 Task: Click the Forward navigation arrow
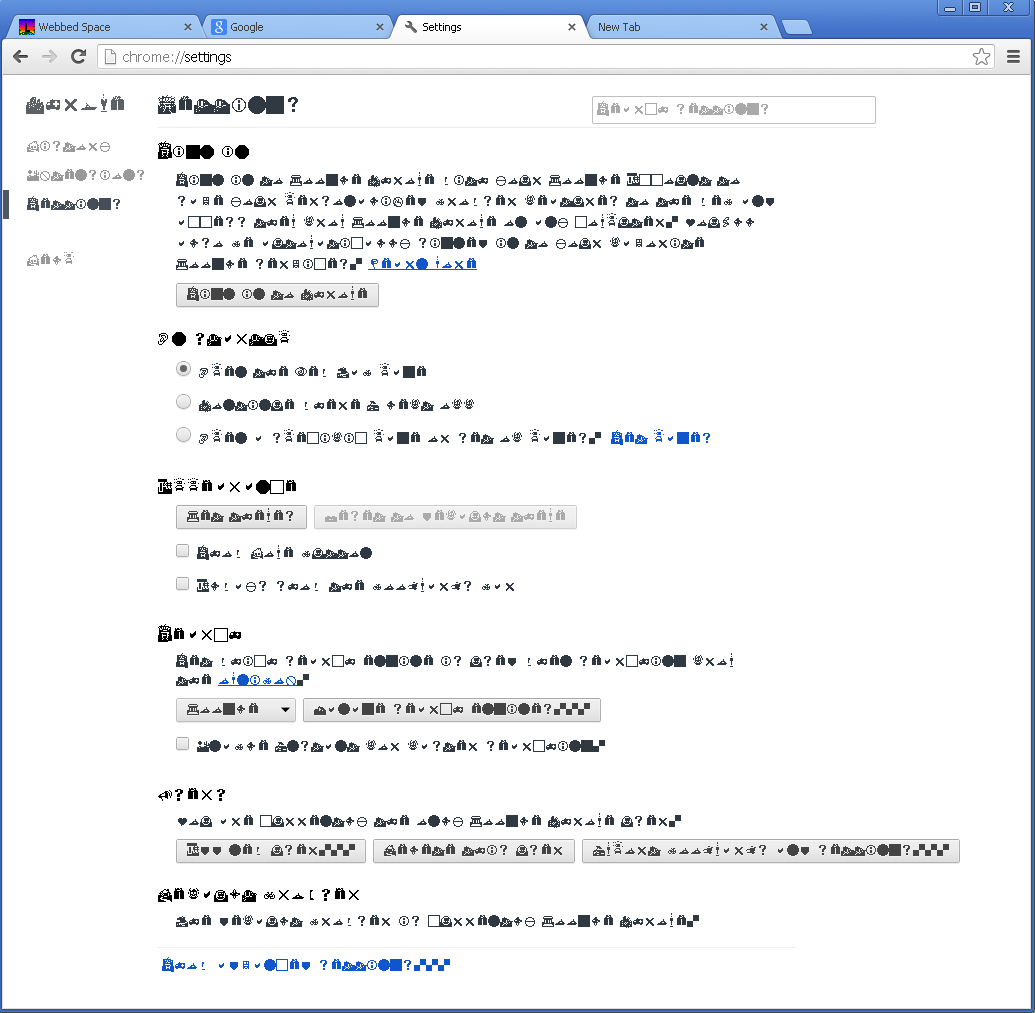(49, 57)
